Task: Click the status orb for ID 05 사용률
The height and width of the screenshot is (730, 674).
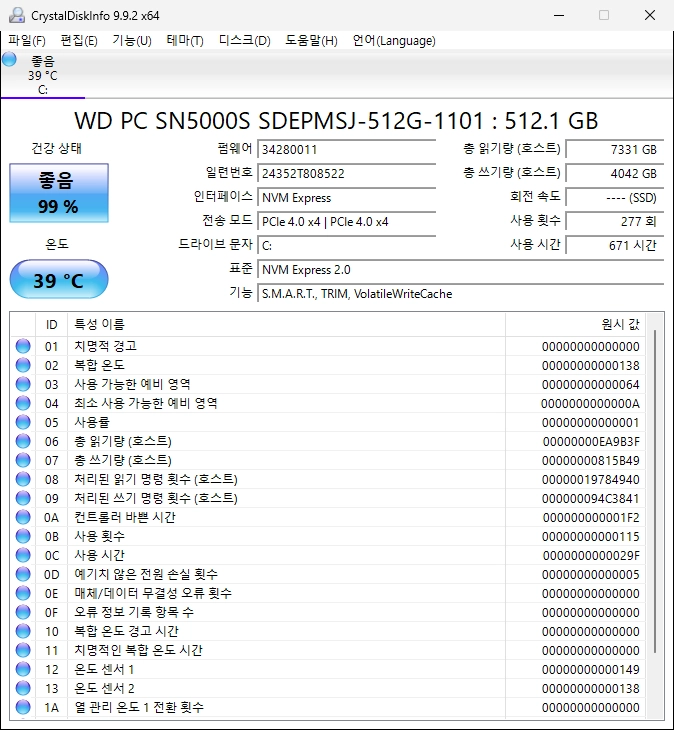Action: 23,422
